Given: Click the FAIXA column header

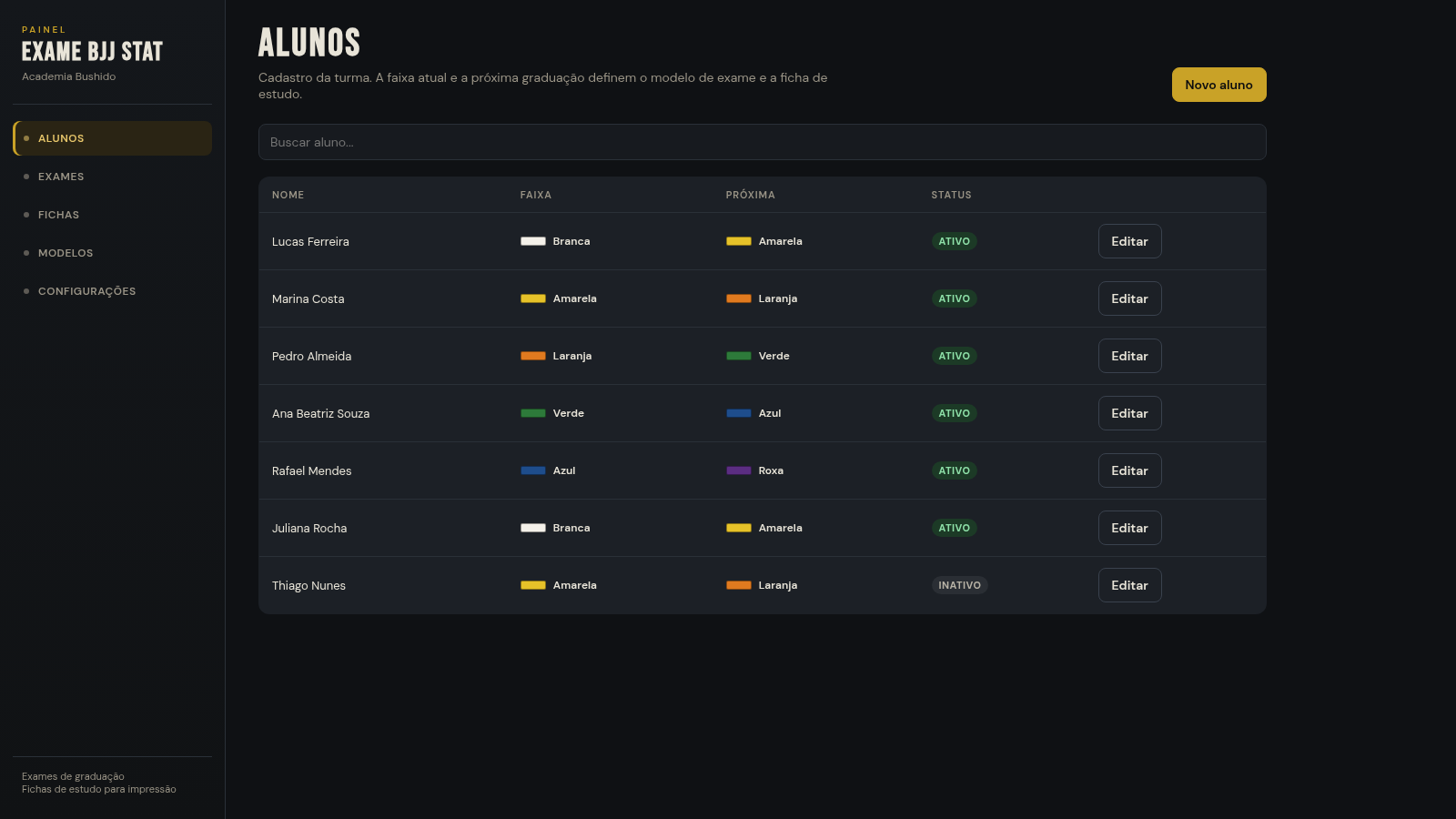Looking at the screenshot, I should pos(536,195).
